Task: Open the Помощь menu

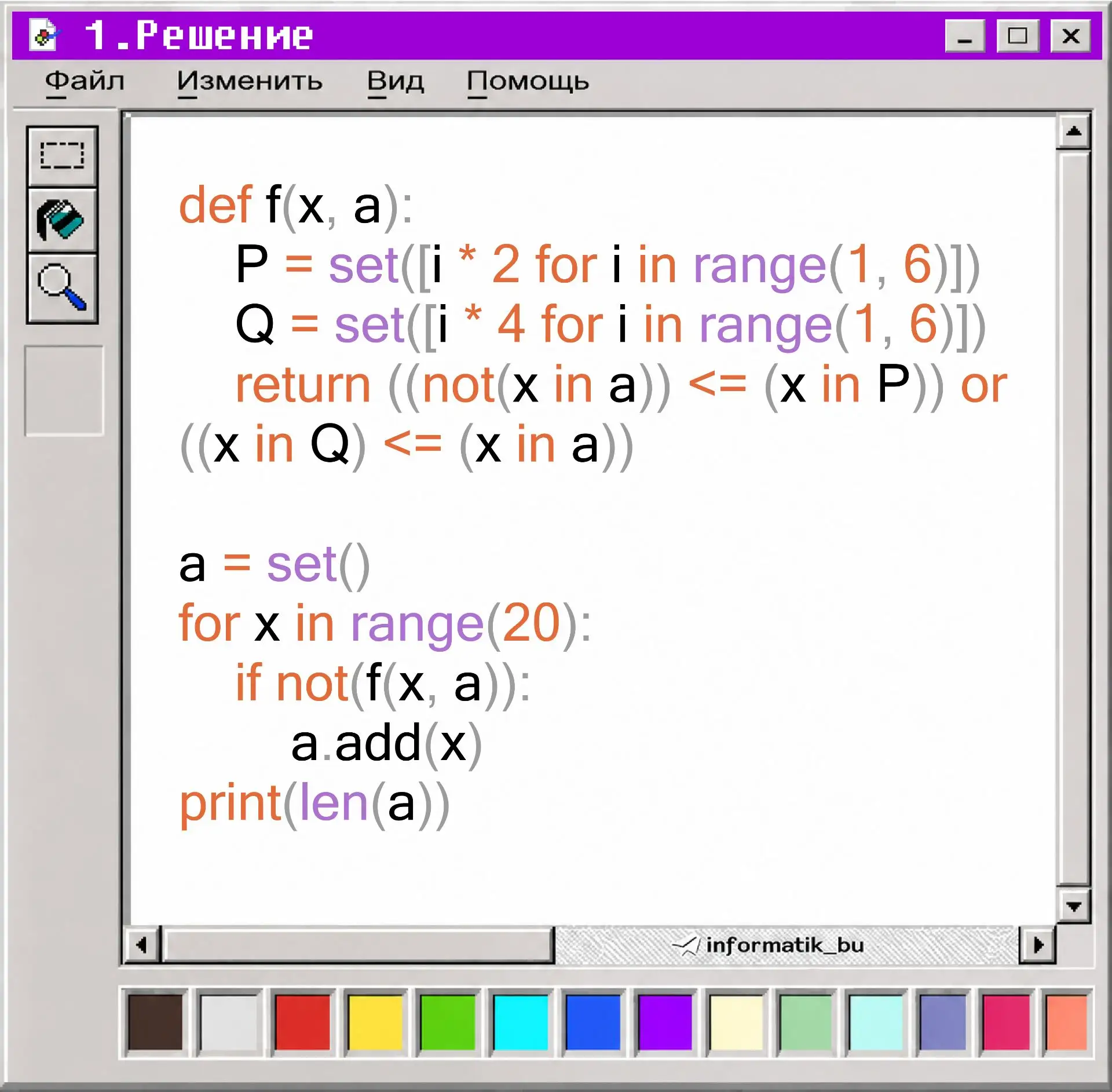Action: coord(528,81)
